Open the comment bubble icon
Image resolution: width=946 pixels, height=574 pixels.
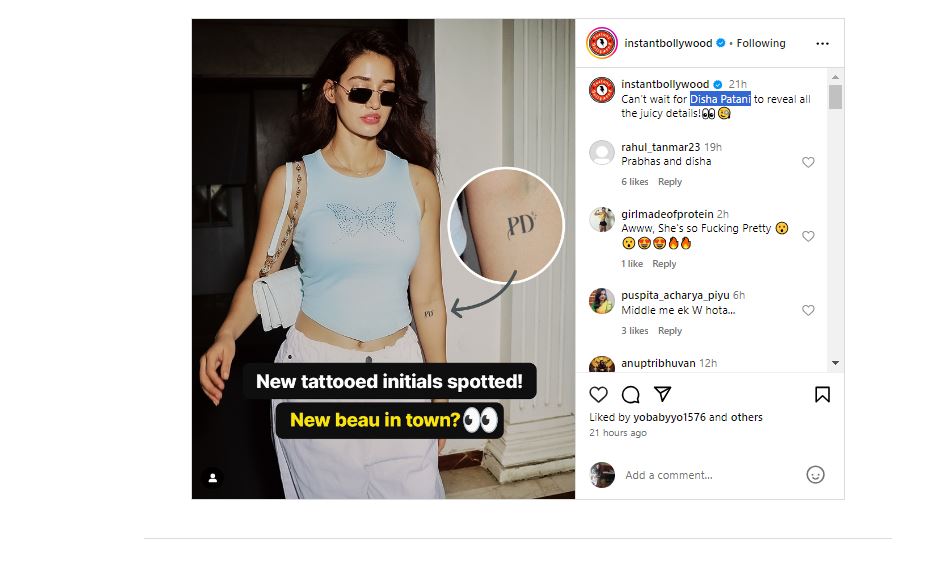tap(630, 395)
